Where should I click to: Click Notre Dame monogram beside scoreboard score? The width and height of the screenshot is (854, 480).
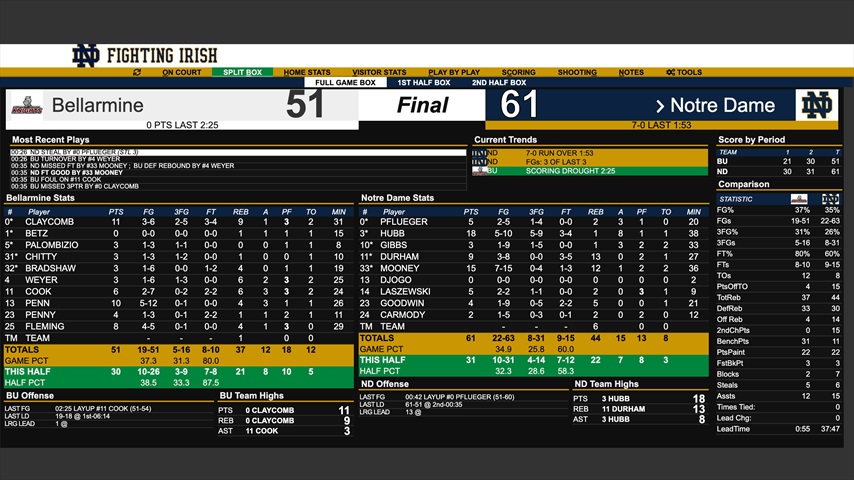(816, 105)
